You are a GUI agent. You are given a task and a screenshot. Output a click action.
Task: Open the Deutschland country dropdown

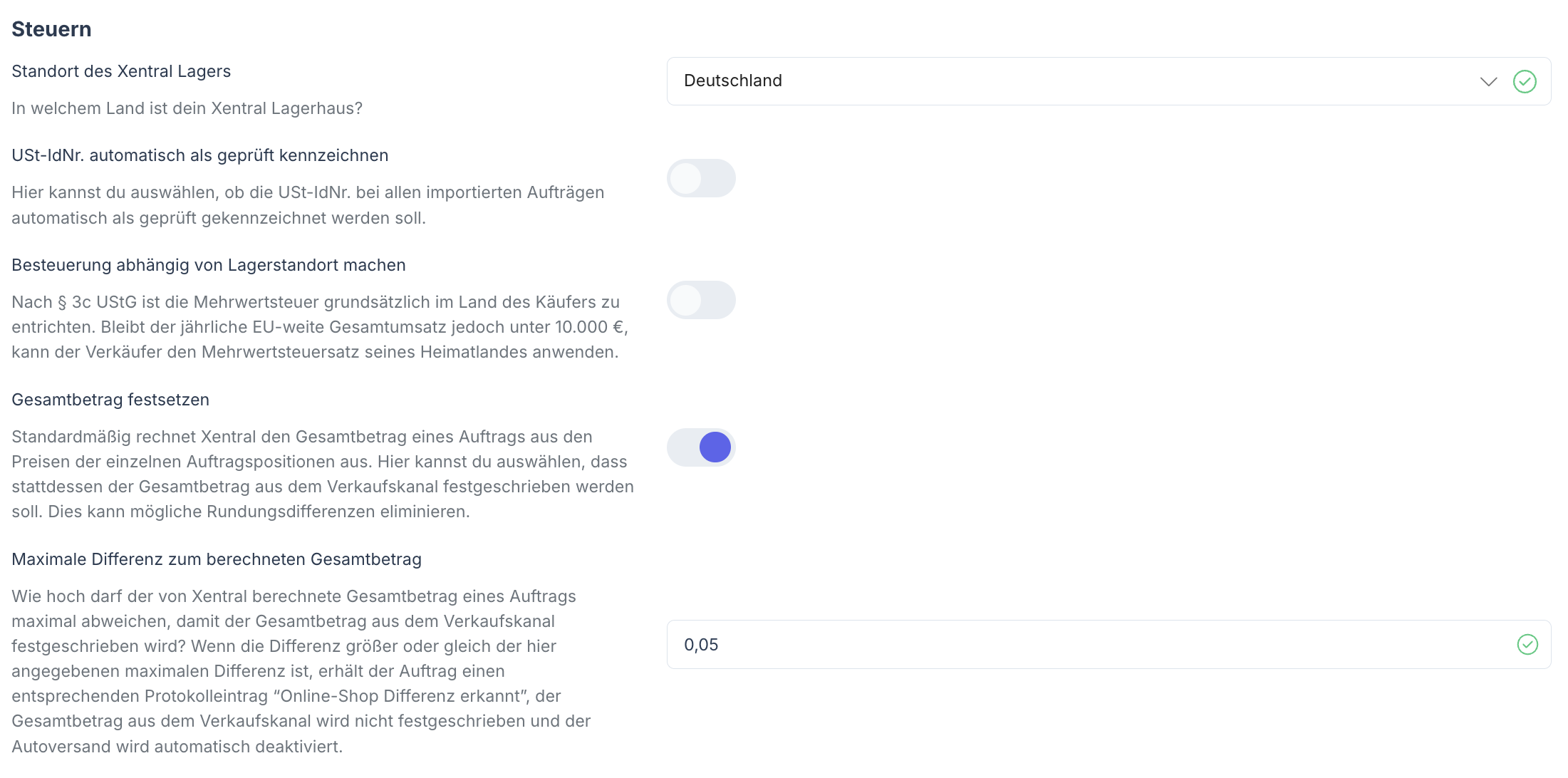pyautogui.click(x=1069, y=81)
